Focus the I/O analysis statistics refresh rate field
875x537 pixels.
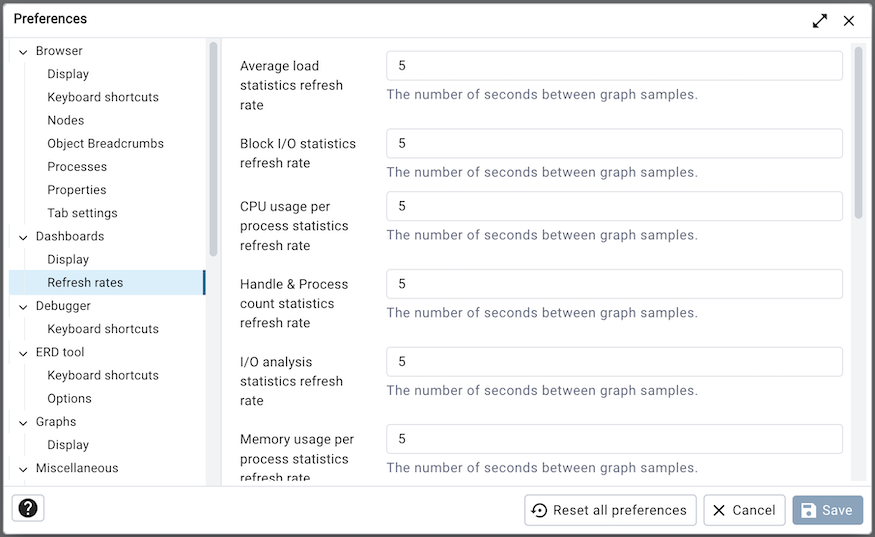coord(614,362)
